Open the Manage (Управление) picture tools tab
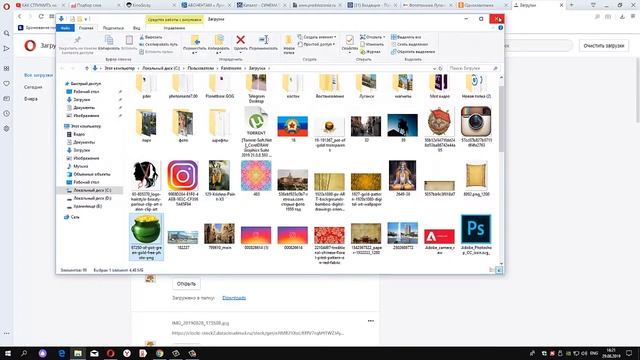This screenshot has width=640, height=360. coord(174,28)
